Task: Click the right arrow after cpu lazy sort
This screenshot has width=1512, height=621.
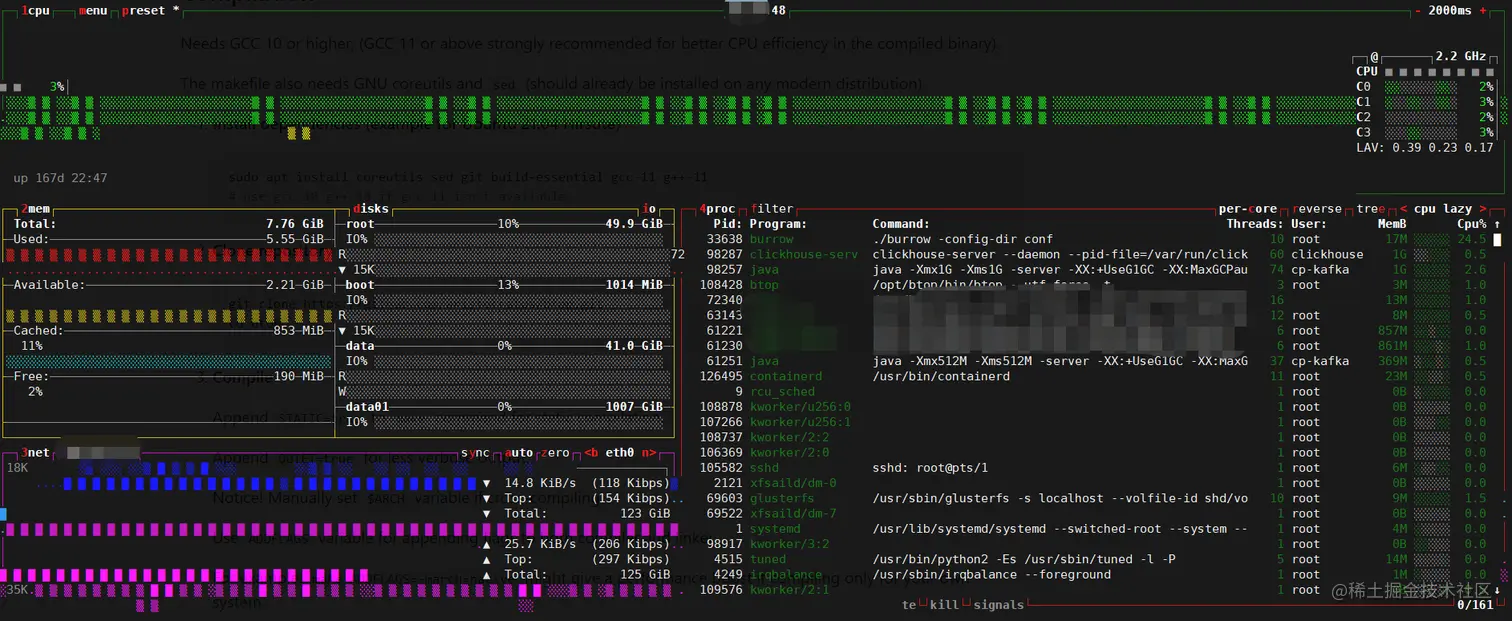Action: [x=1482, y=209]
